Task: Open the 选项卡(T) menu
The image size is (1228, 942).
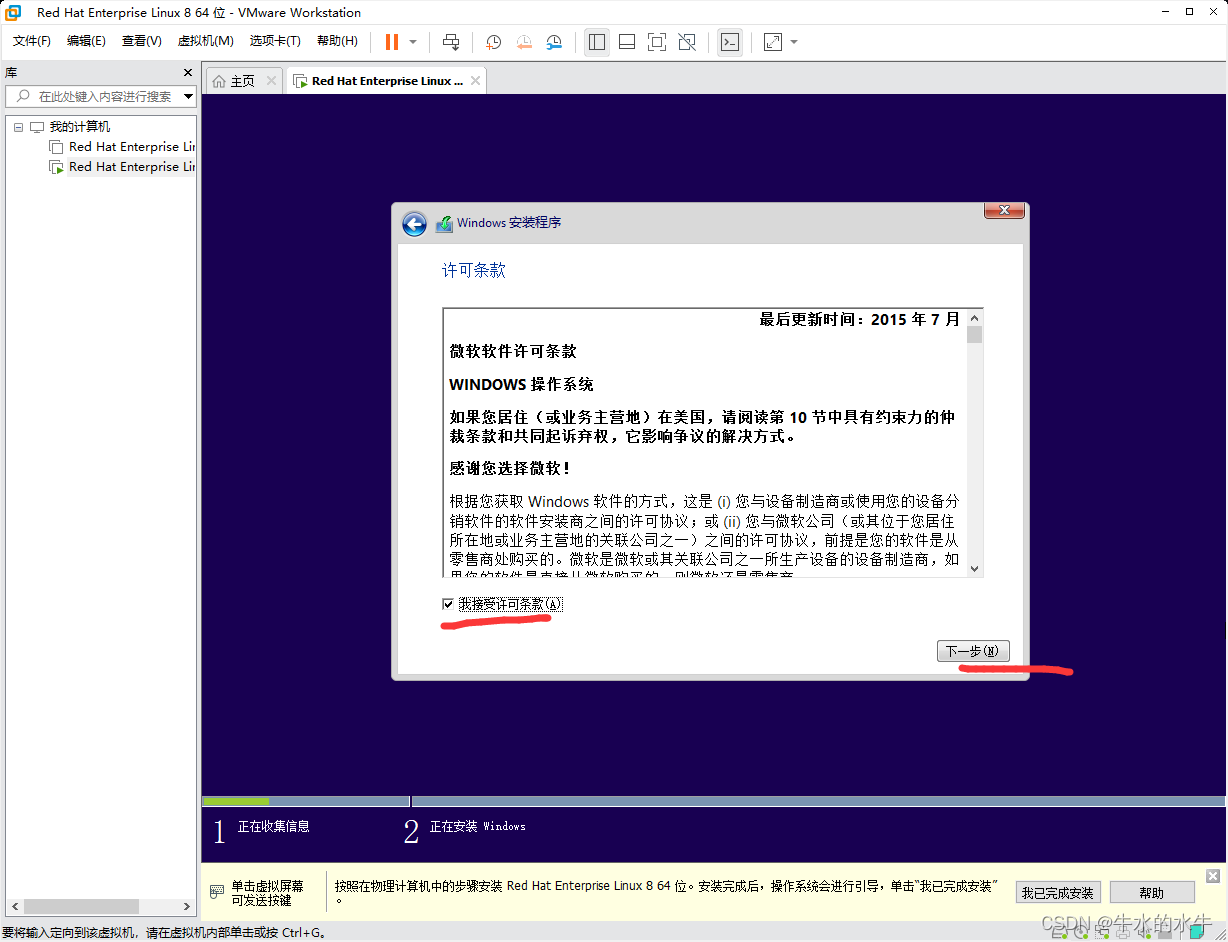Action: (275, 41)
